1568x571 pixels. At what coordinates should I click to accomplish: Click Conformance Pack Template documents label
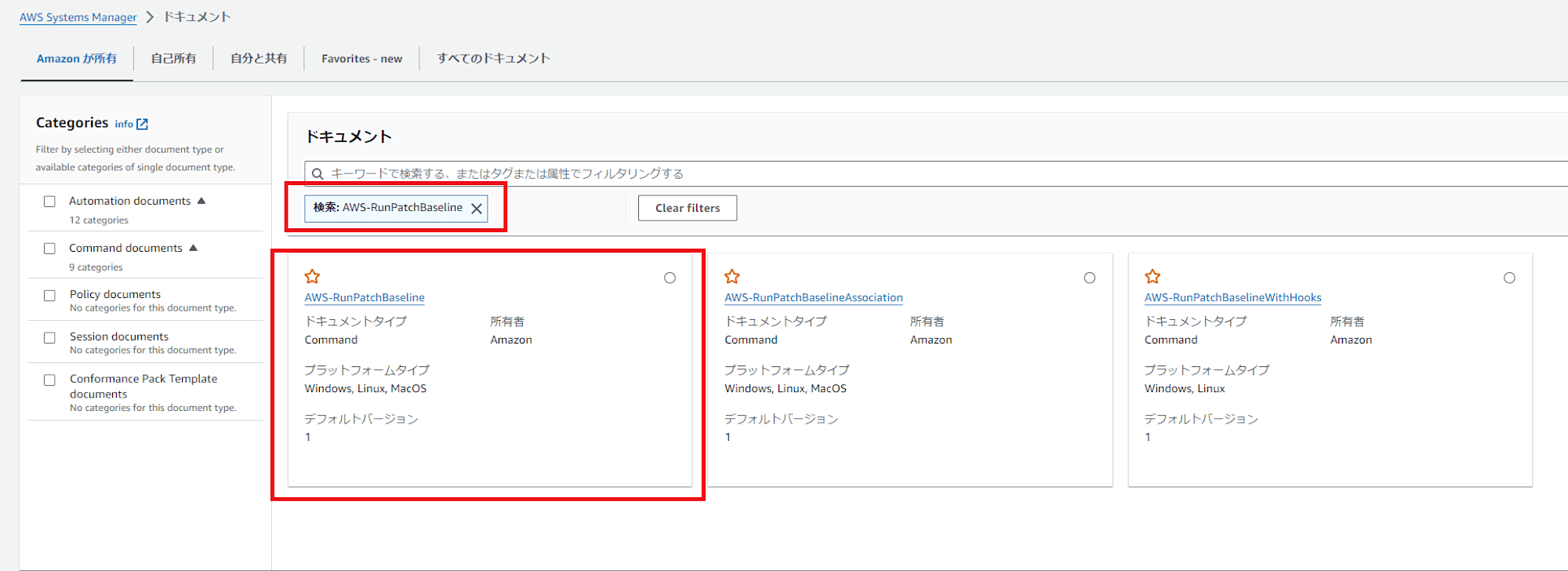[143, 386]
